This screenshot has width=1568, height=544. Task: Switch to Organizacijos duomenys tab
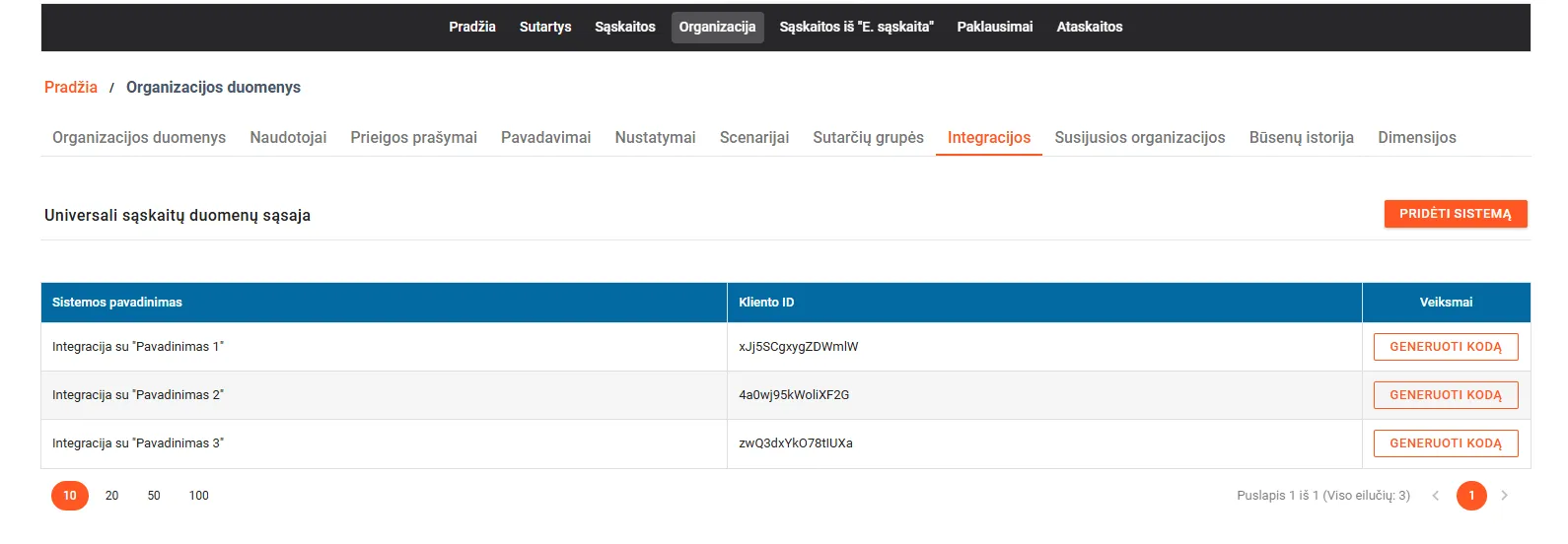tap(139, 137)
